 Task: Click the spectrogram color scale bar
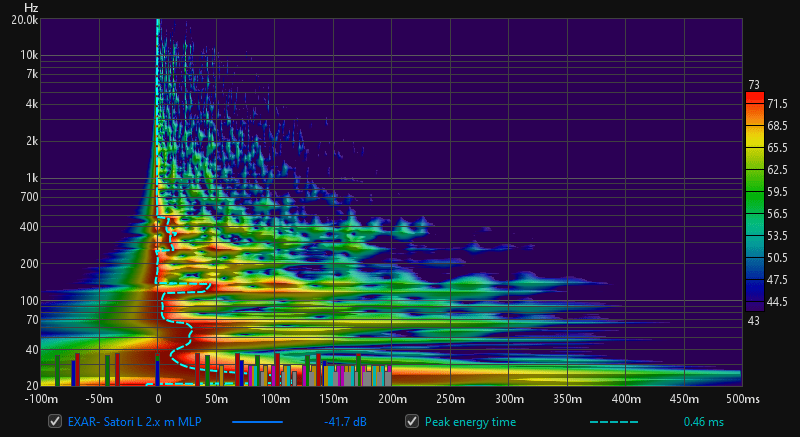pyautogui.click(x=755, y=201)
